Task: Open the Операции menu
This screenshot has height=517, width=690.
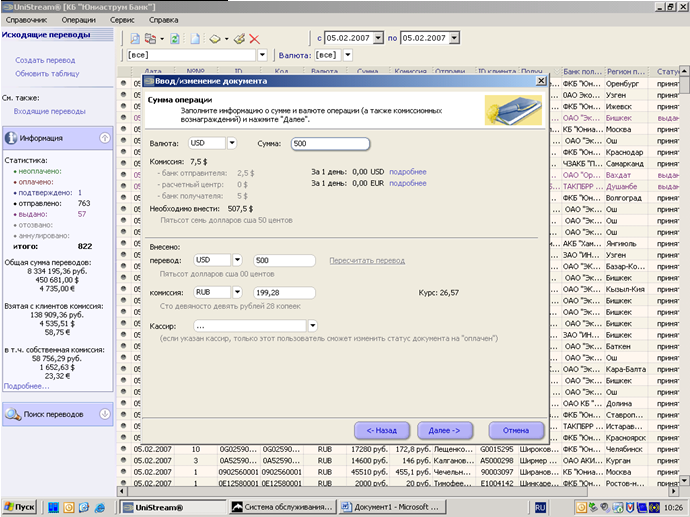Action: [79, 20]
